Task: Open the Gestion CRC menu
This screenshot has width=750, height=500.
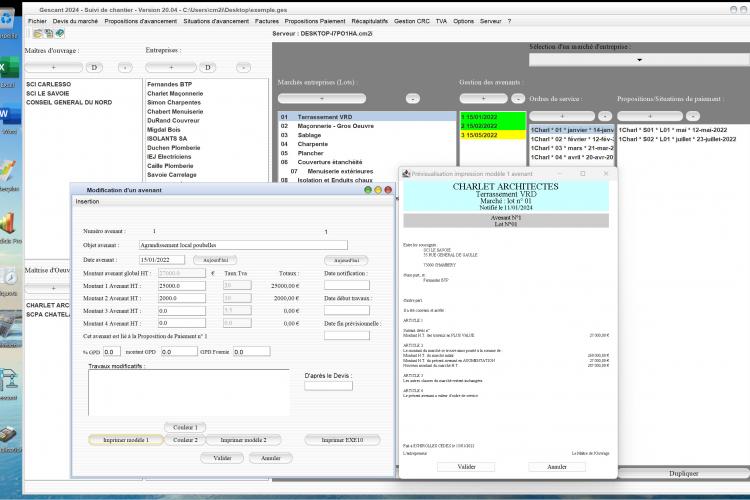Action: pos(411,21)
